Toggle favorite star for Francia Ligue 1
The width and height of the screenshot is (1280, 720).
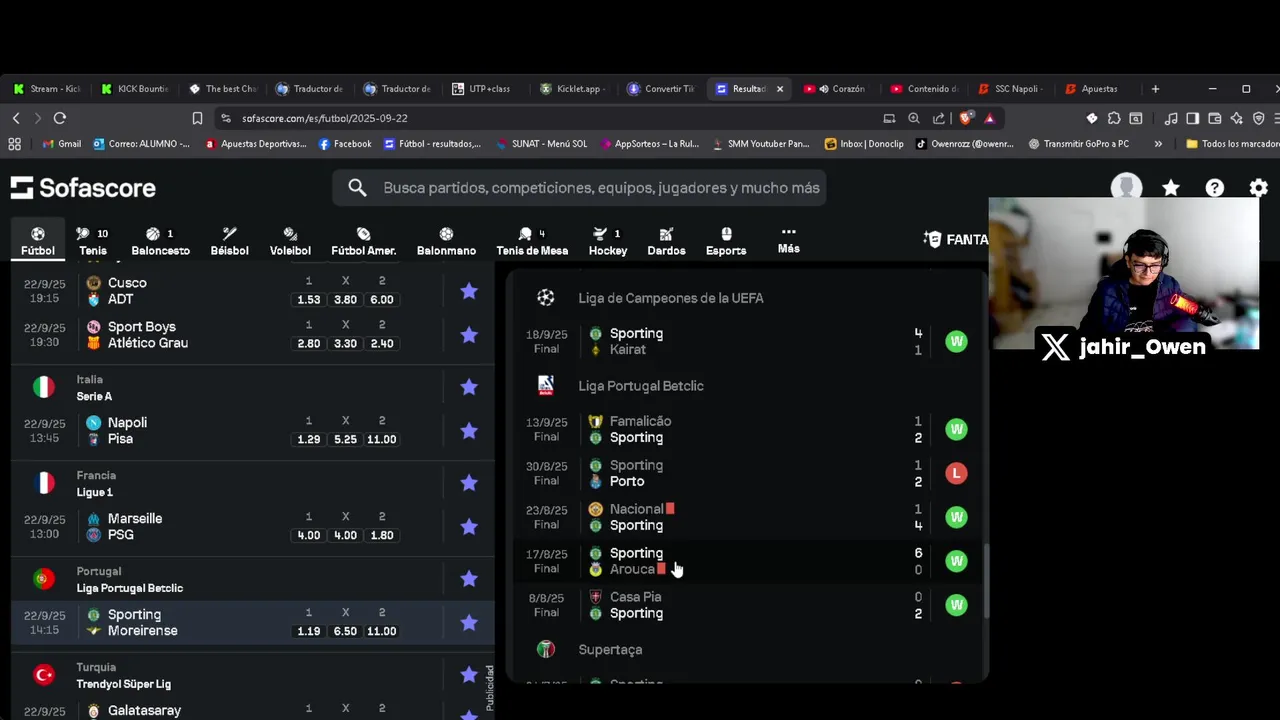click(469, 483)
